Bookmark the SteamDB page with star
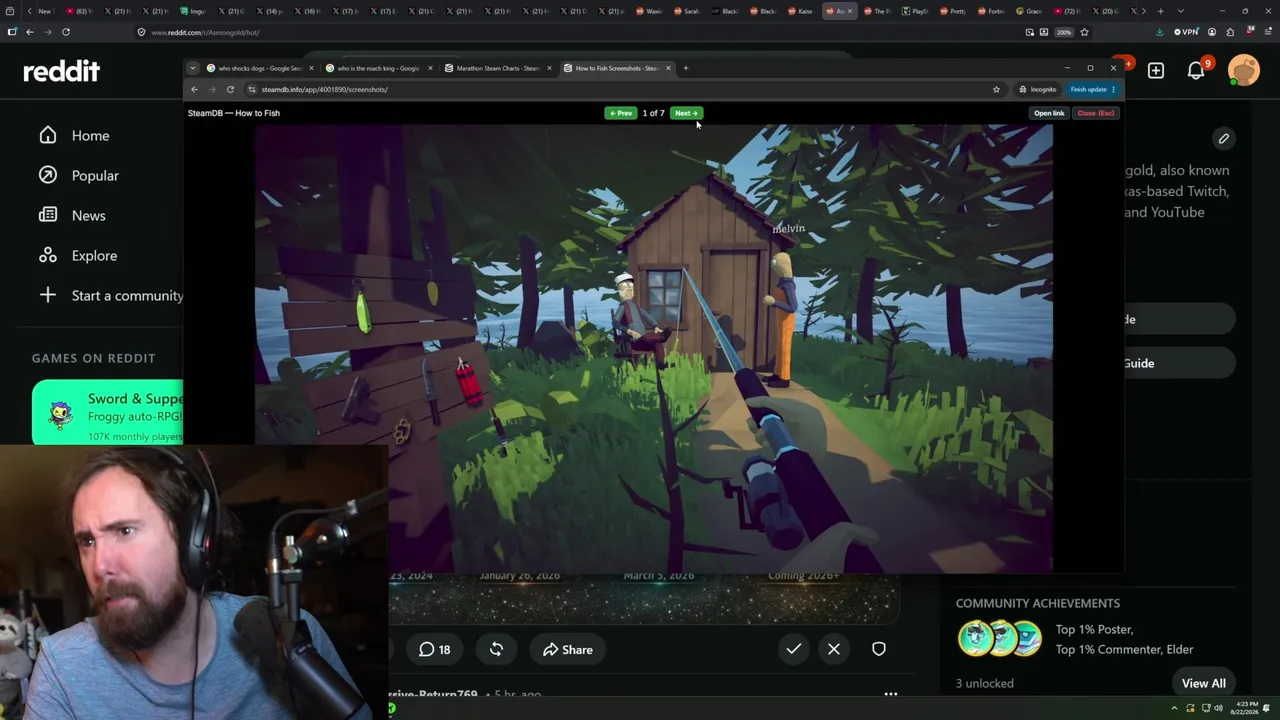This screenshot has width=1280, height=720. coord(996,89)
